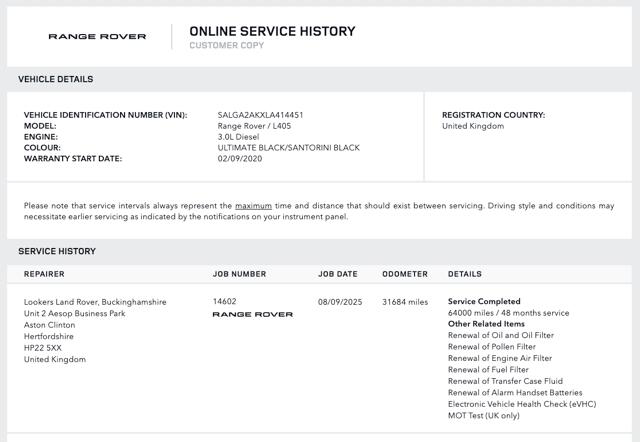Select the model value Range Rover / L405

click(254, 126)
